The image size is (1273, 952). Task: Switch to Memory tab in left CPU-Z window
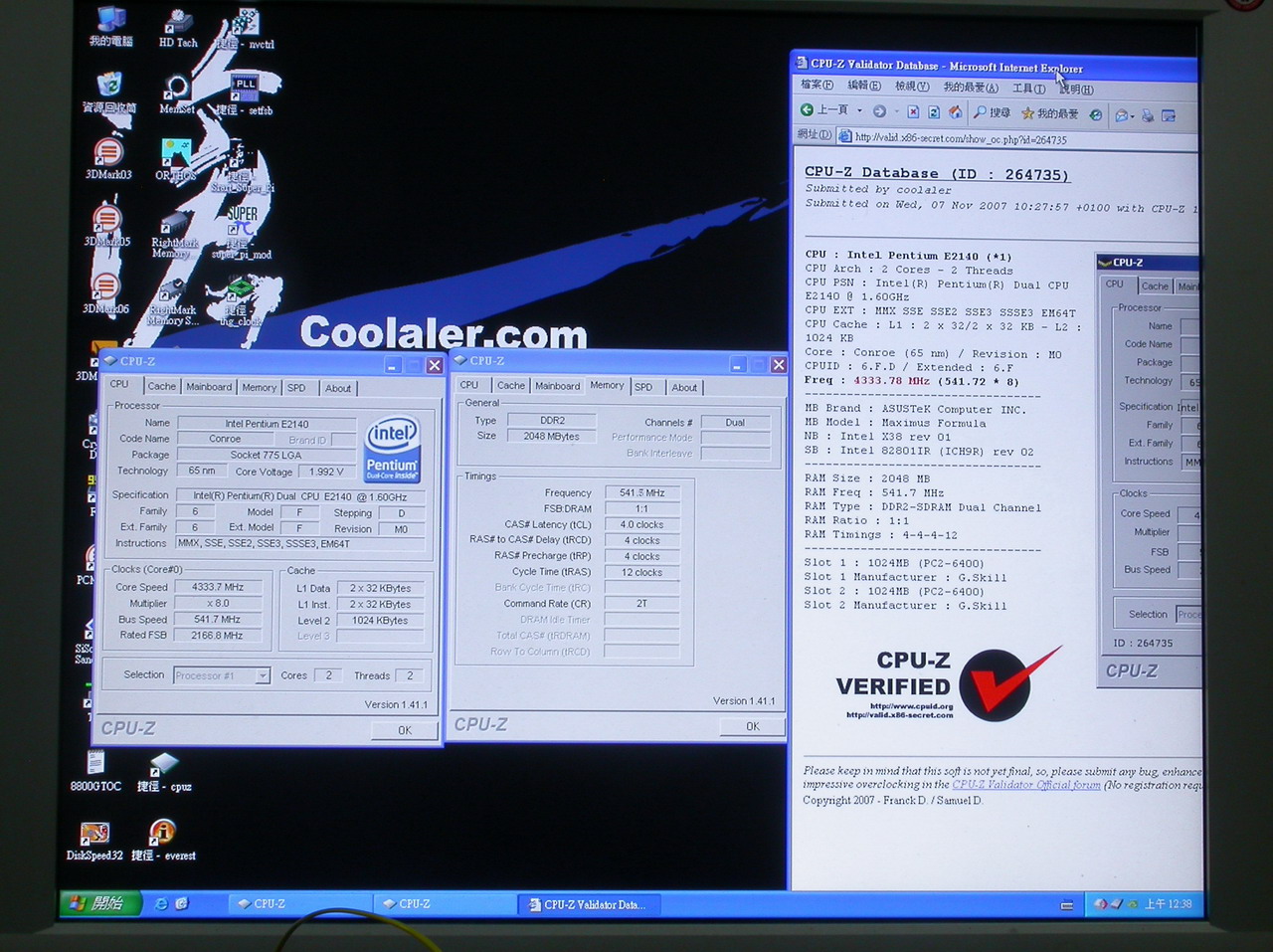[259, 388]
